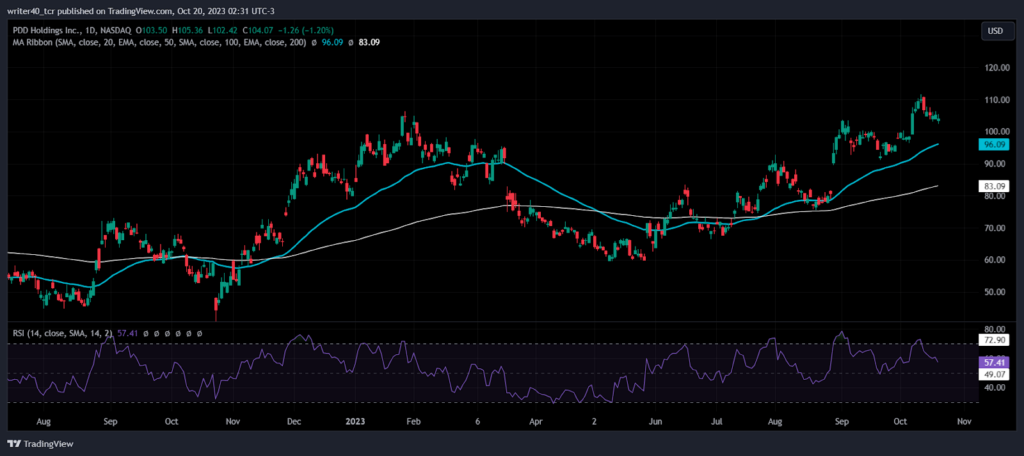Click the 110.00 price axis label
1024x456 pixels.
pos(995,100)
